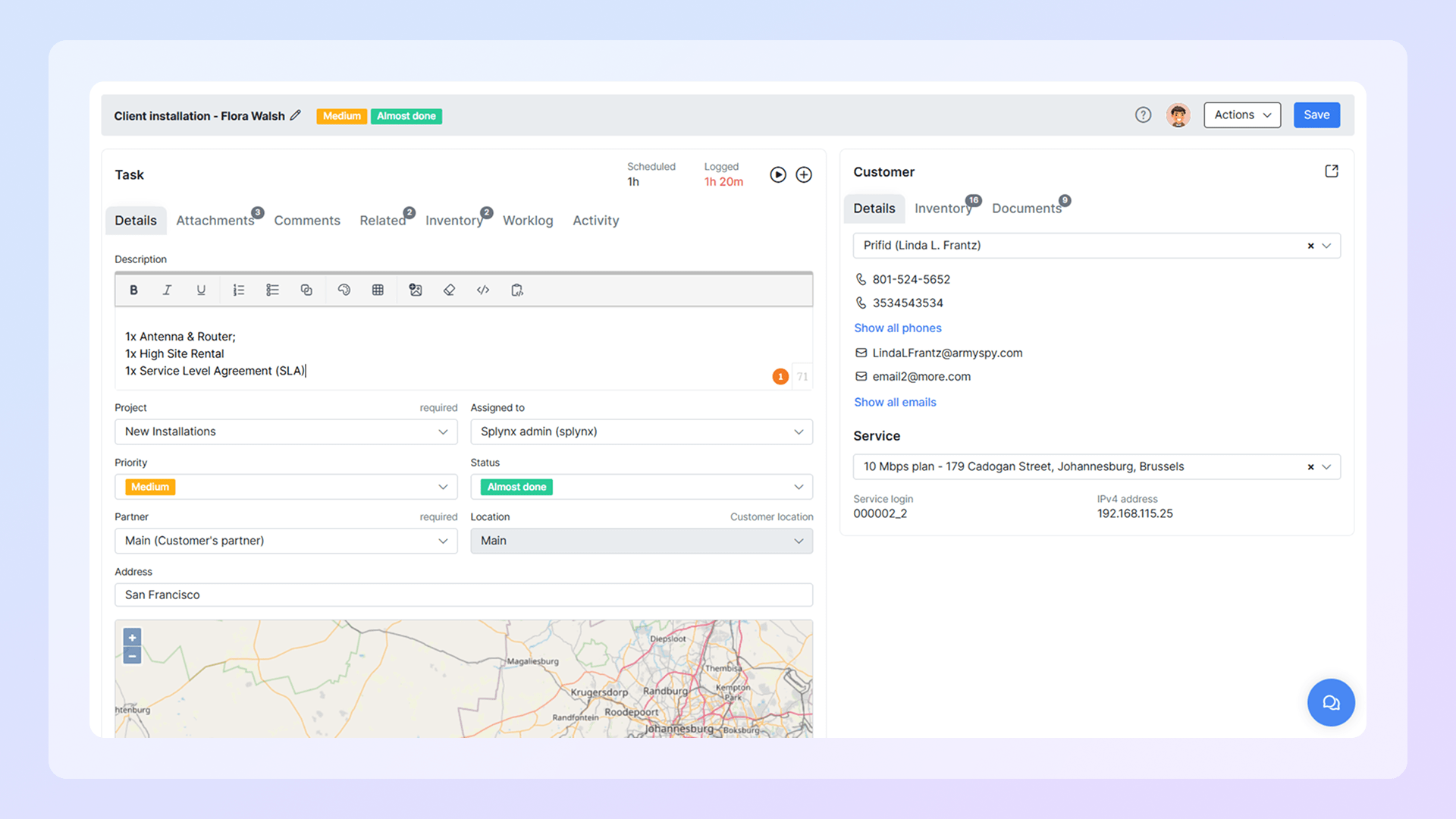Insert an ordered list into the description
Screen dimensions: 1456x819
tap(238, 289)
